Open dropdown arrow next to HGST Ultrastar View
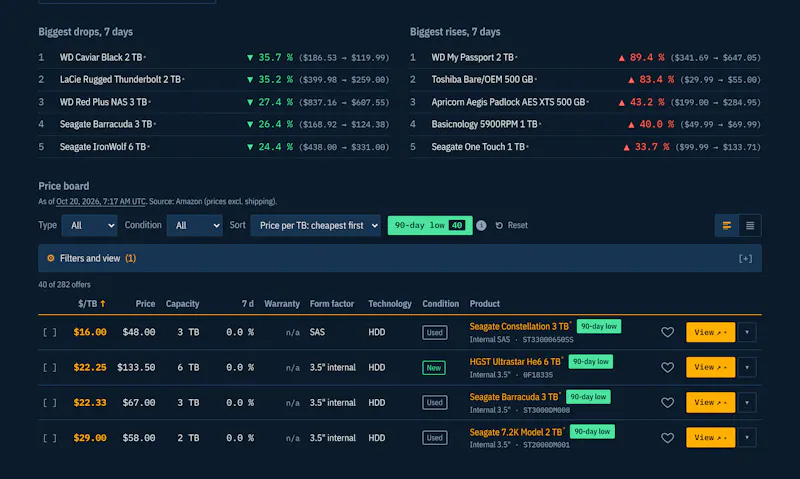This screenshot has height=479, width=800. (x=747, y=367)
